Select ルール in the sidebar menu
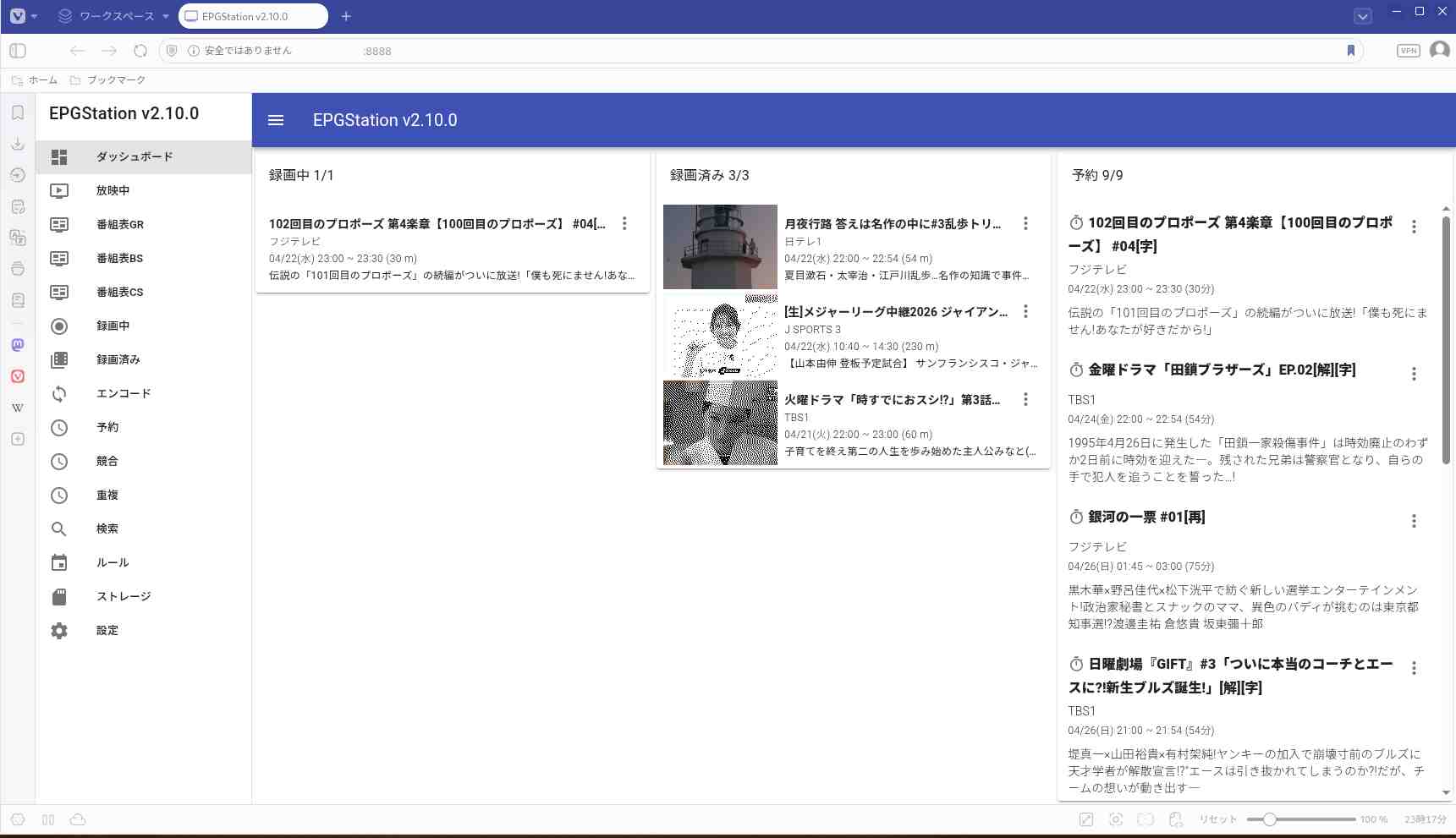Screen dimensions: 1456x838 (x=113, y=563)
